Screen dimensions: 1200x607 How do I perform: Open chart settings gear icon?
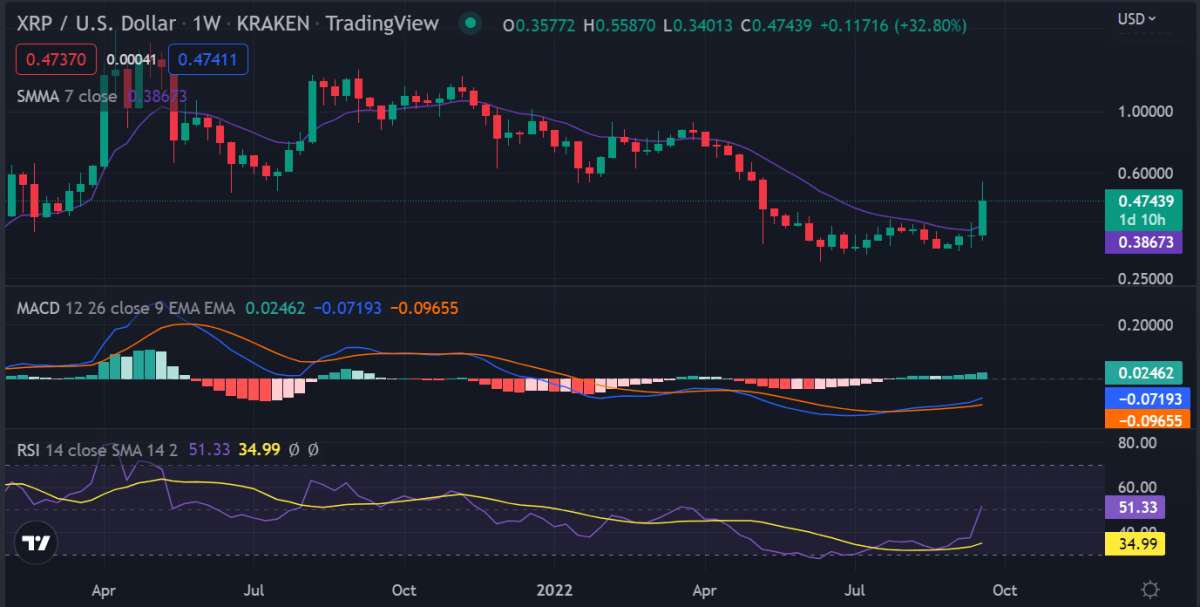(x=1150, y=589)
